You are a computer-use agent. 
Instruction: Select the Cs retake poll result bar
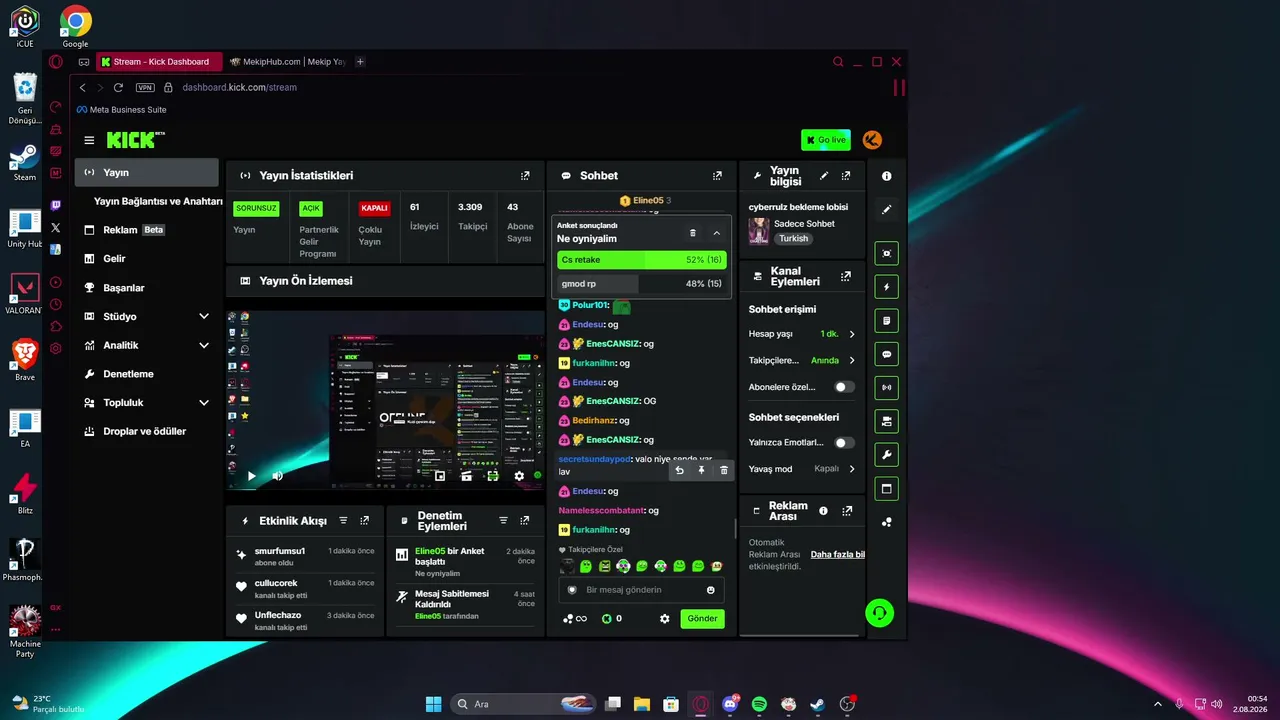642,260
